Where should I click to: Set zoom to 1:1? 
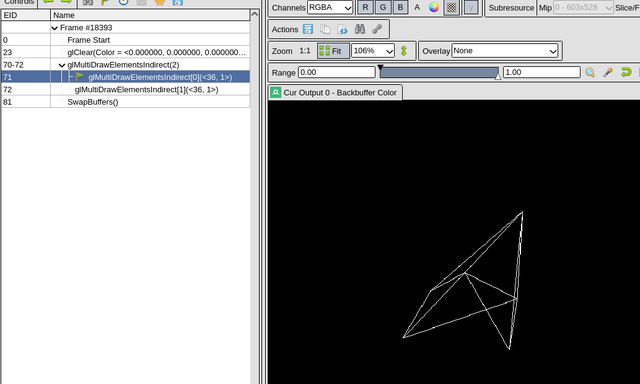(305, 51)
